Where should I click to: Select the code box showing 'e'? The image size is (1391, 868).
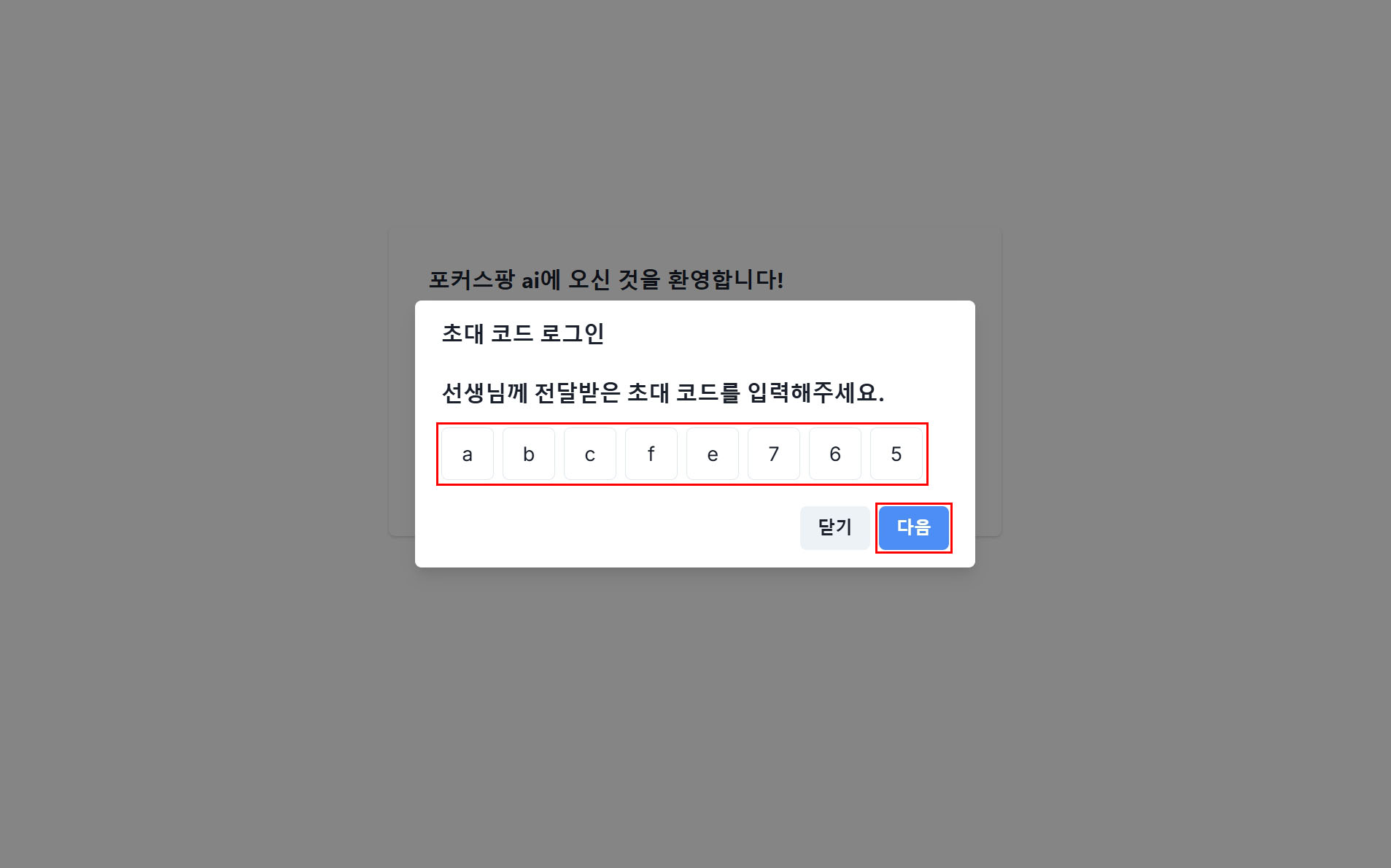(713, 454)
